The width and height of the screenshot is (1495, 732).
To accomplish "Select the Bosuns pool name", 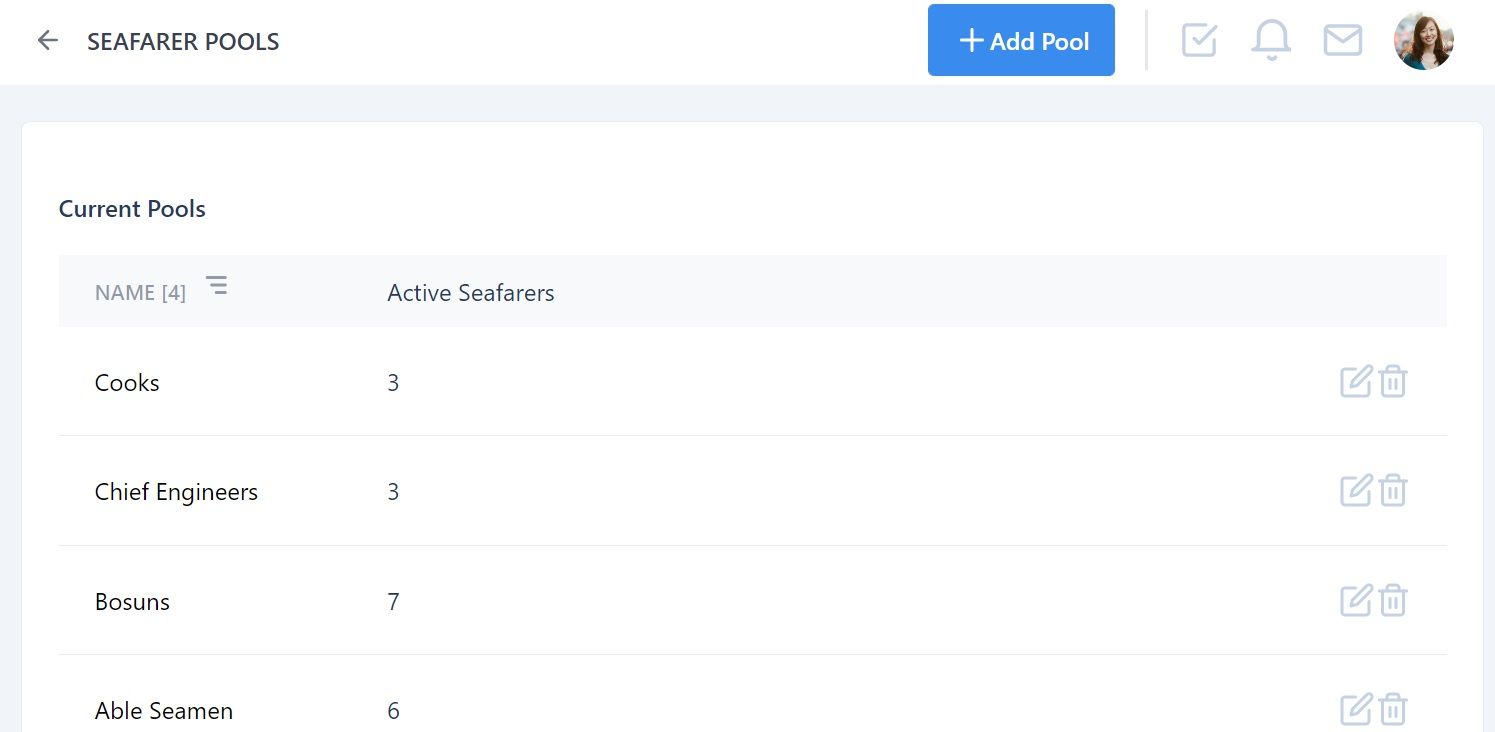I will [132, 602].
